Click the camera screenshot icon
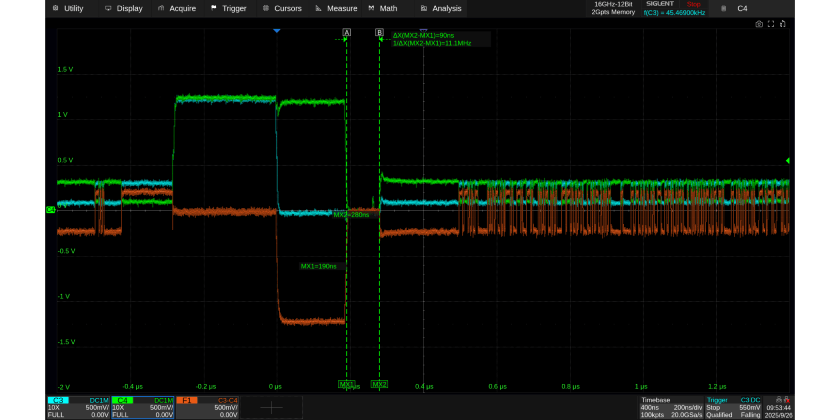The height and width of the screenshot is (420, 840). point(759,24)
